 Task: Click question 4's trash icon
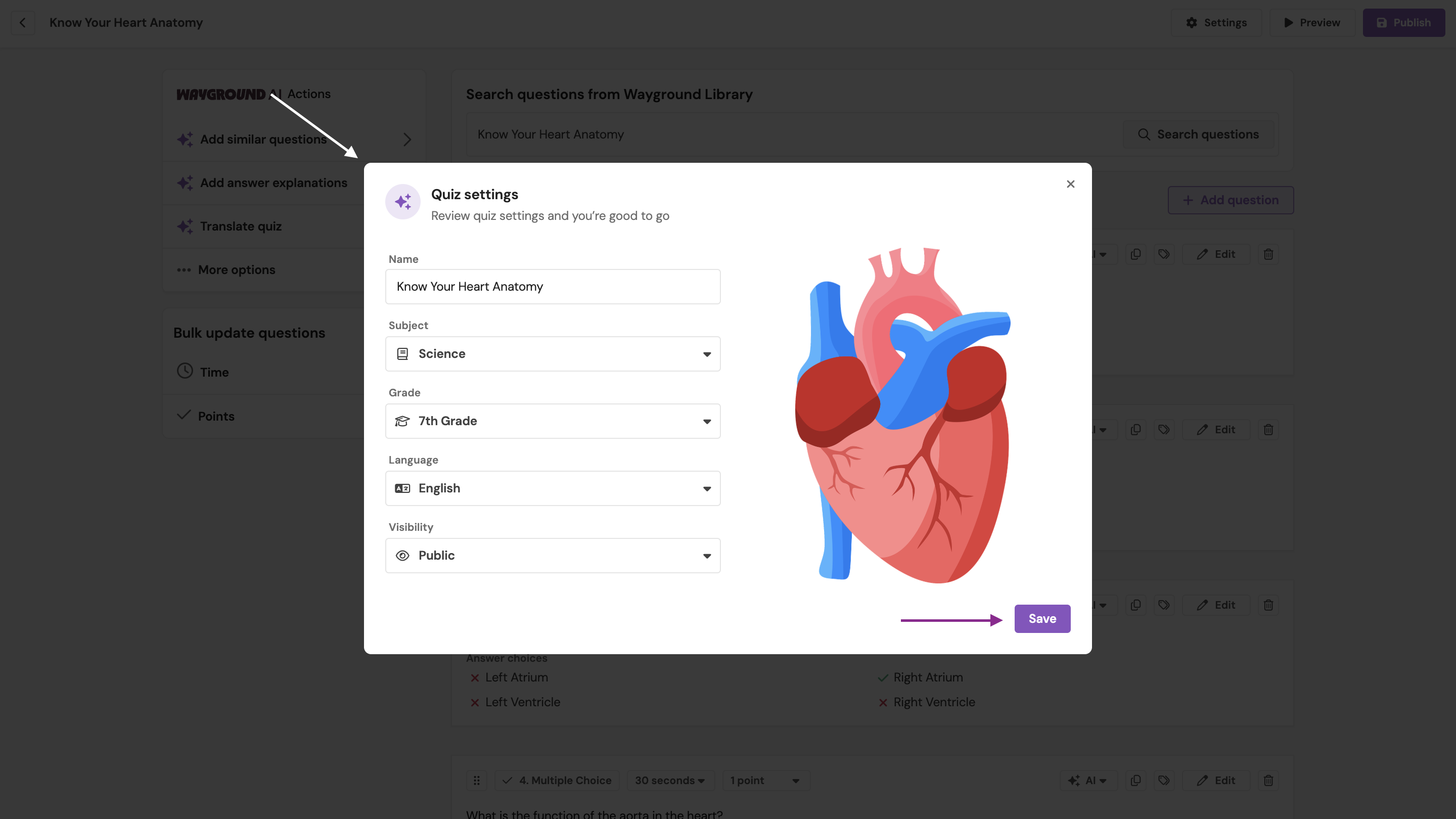pos(1268,780)
